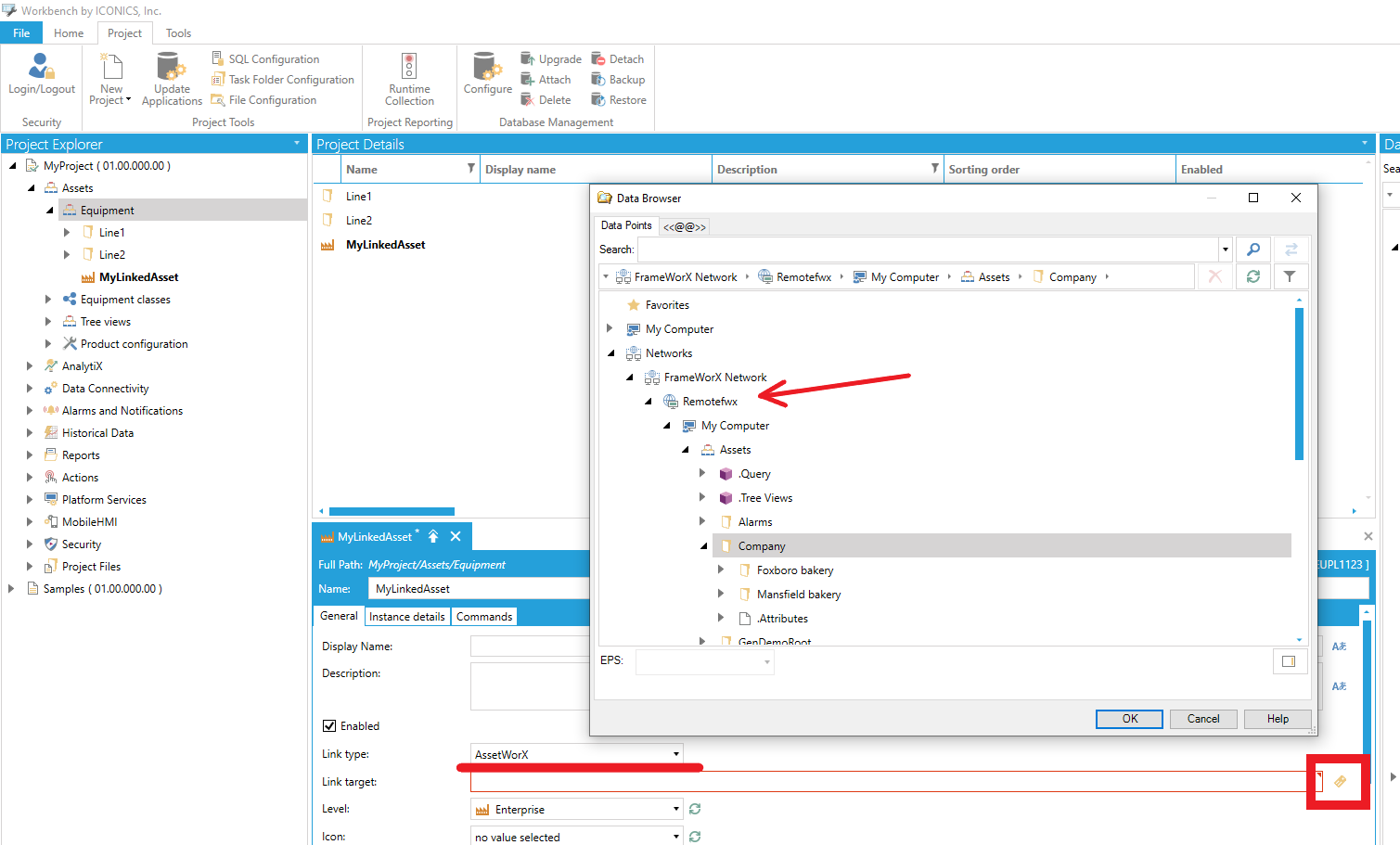1400x845 pixels.
Task: Open the New Project ribbon button
Action: click(x=111, y=79)
